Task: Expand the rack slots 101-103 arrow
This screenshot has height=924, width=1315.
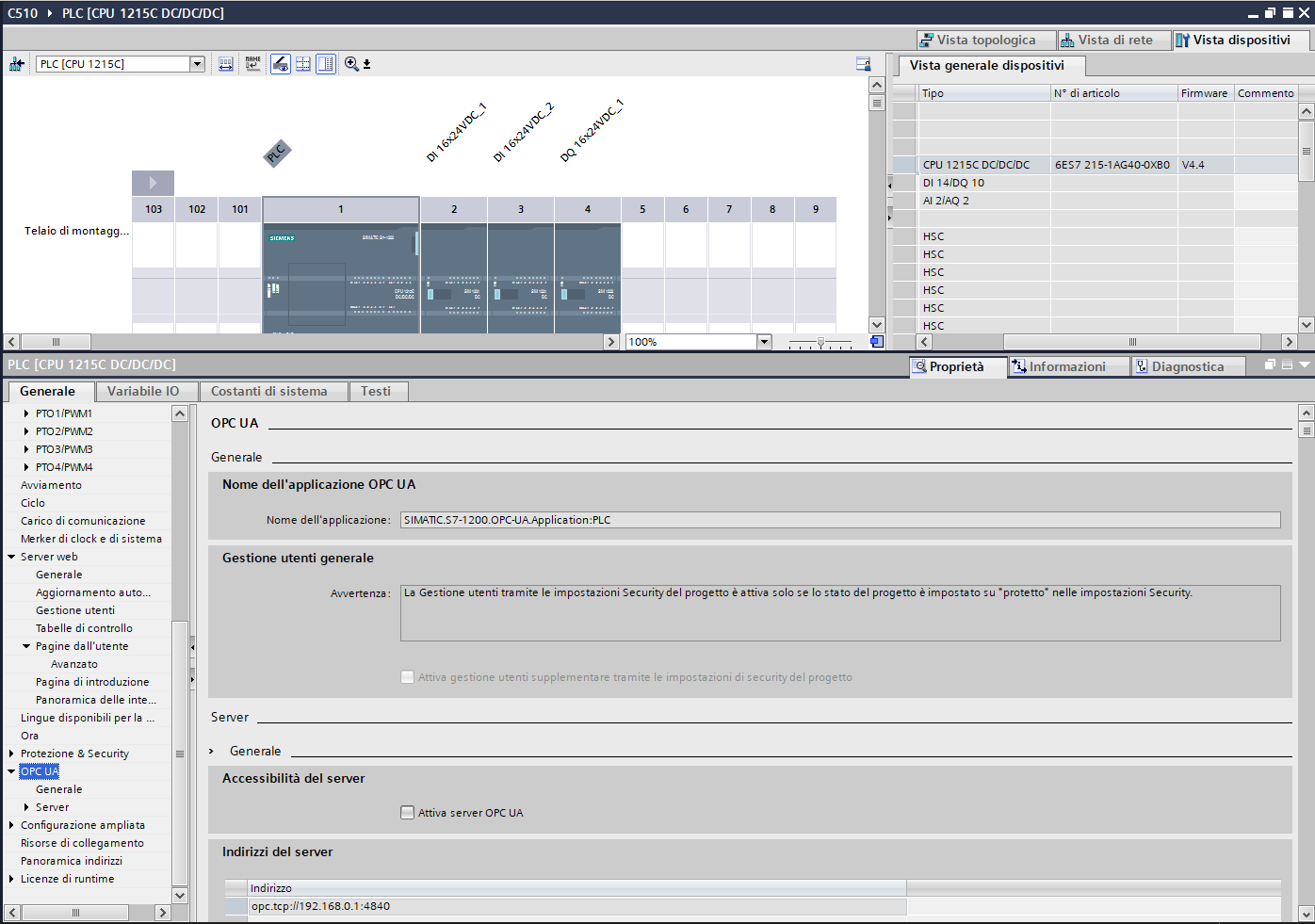Action: [x=153, y=183]
